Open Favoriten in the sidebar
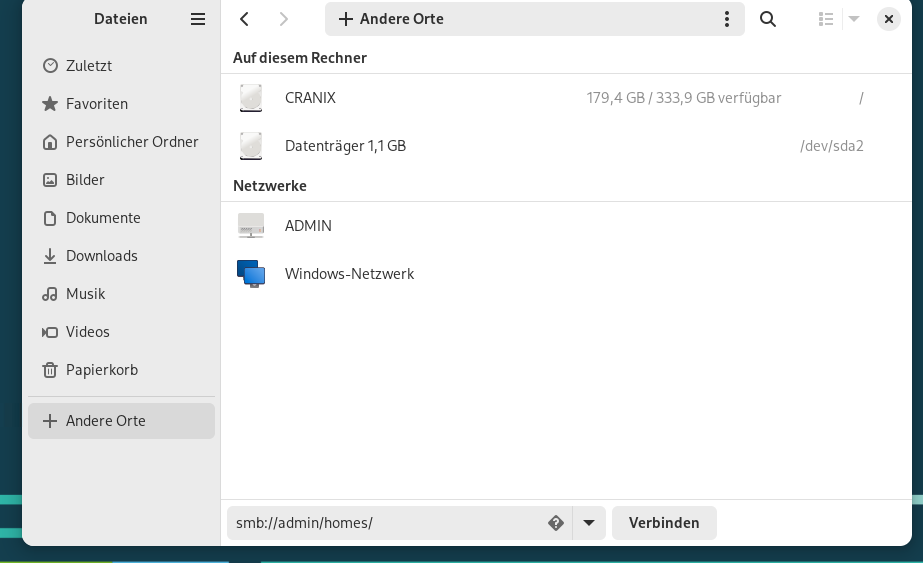923x563 pixels. (97, 104)
